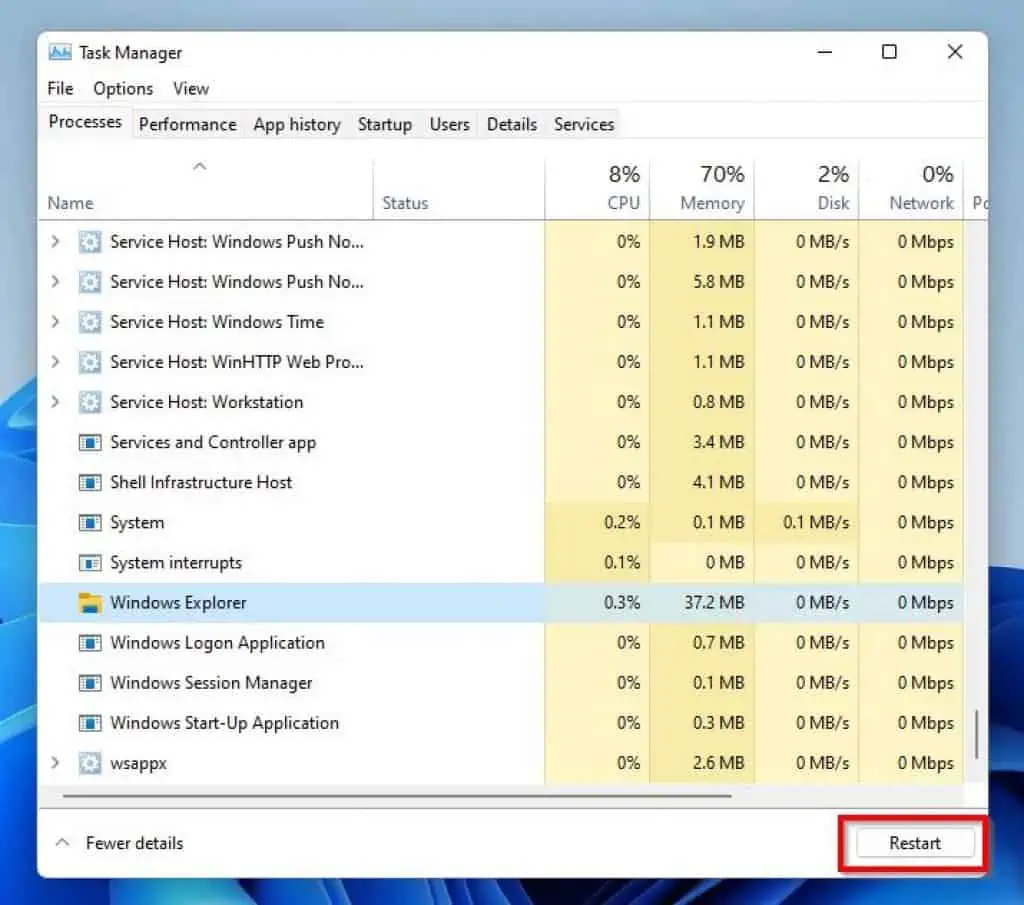The height and width of the screenshot is (905, 1024).
Task: Open the Options menu
Action: [123, 88]
